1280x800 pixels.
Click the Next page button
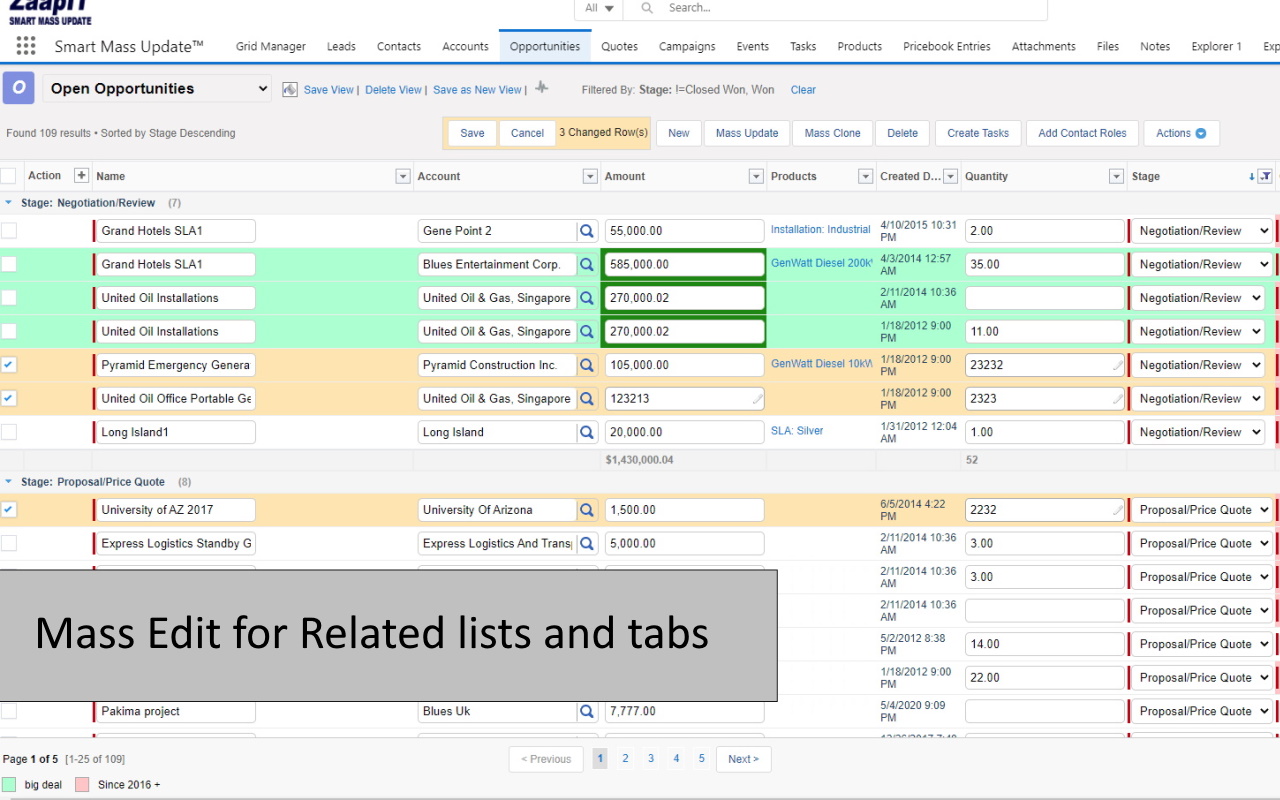[x=743, y=759]
